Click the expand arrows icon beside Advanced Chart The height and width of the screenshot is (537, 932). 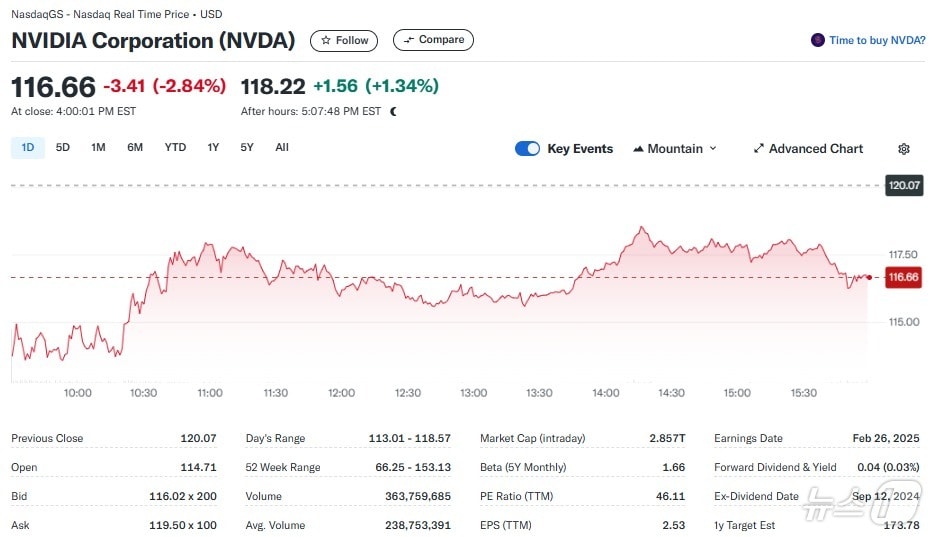coord(758,149)
